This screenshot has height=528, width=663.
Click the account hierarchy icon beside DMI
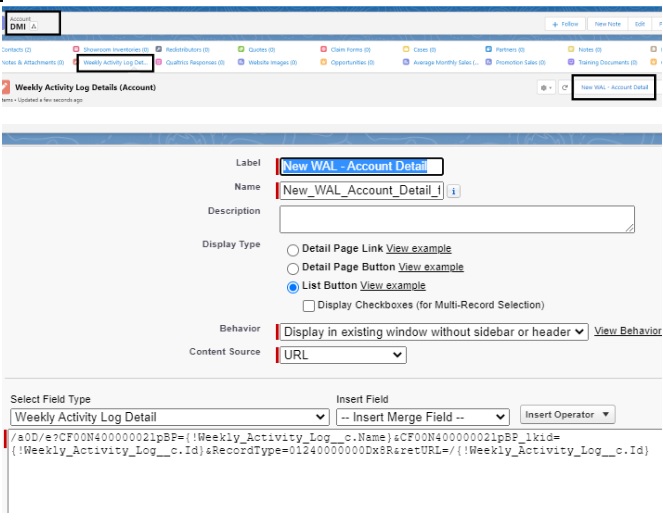coord(33,27)
